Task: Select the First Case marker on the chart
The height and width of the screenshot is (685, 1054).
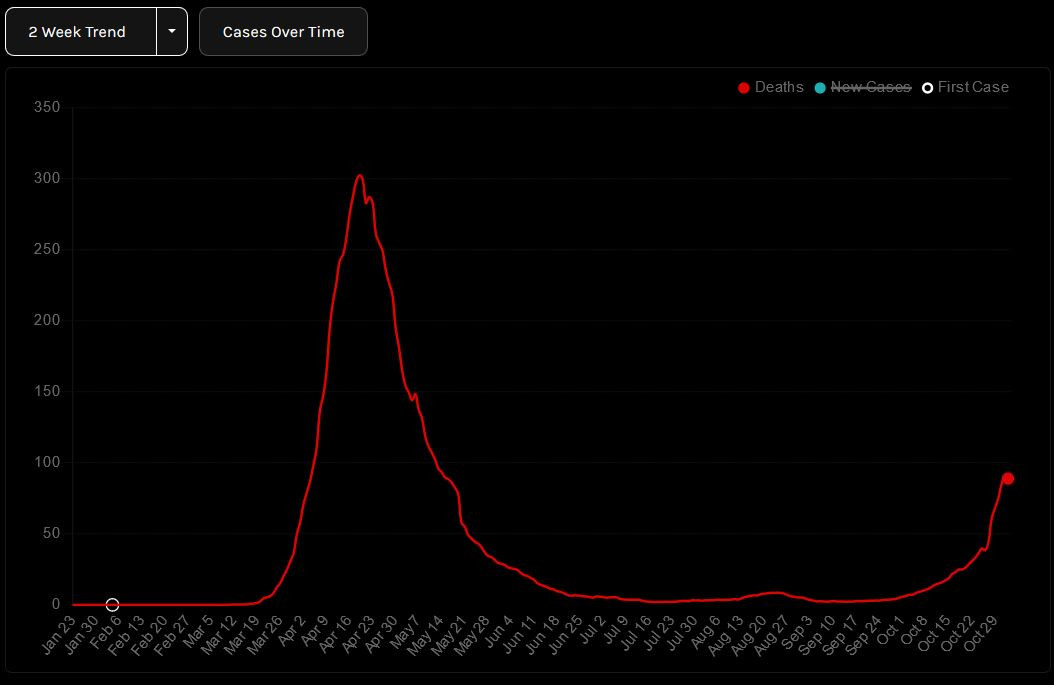Action: click(112, 604)
